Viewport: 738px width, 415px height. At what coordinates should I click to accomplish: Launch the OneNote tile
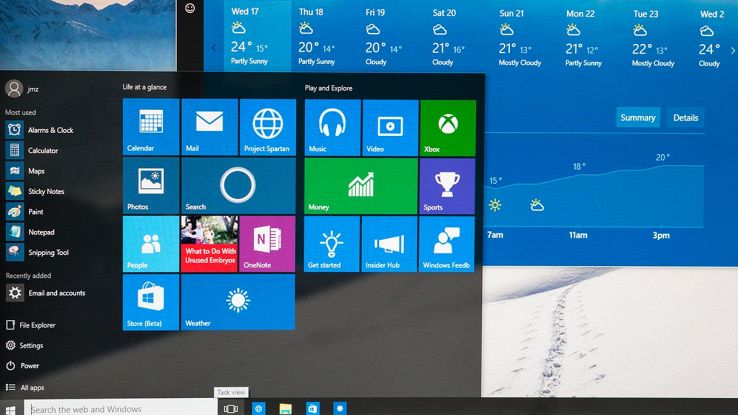point(267,244)
